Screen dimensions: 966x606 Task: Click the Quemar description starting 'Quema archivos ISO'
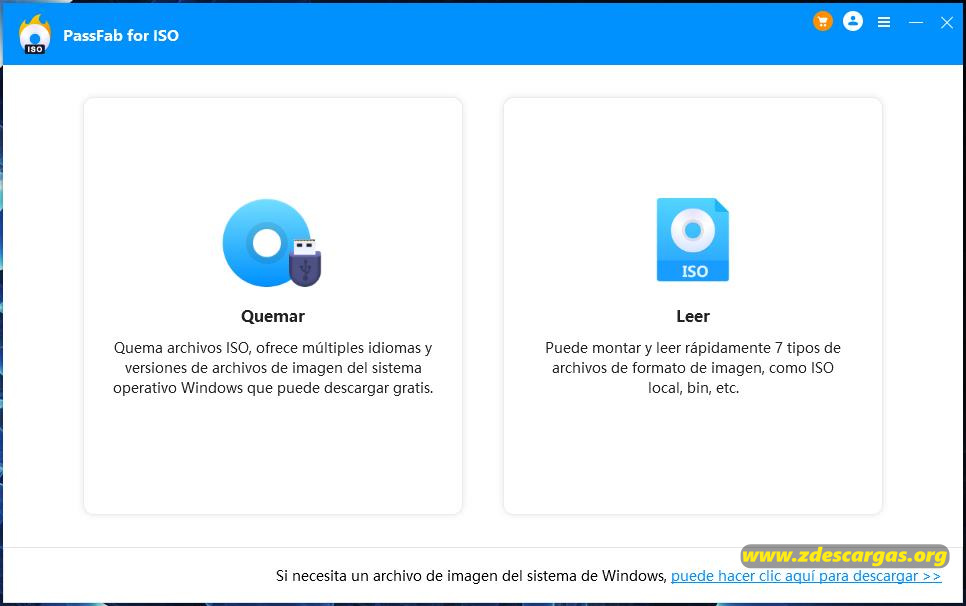click(x=273, y=368)
